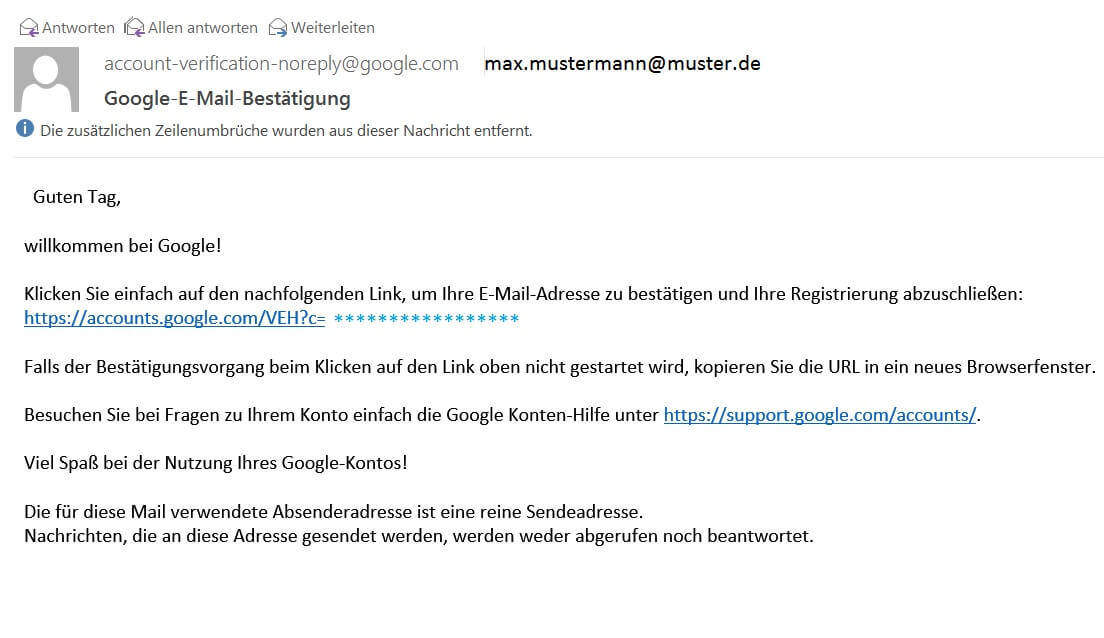This screenshot has height=638, width=1104.
Task: Click the line starting "Nachrichten, die an diese Adresse"
Action: click(419, 536)
